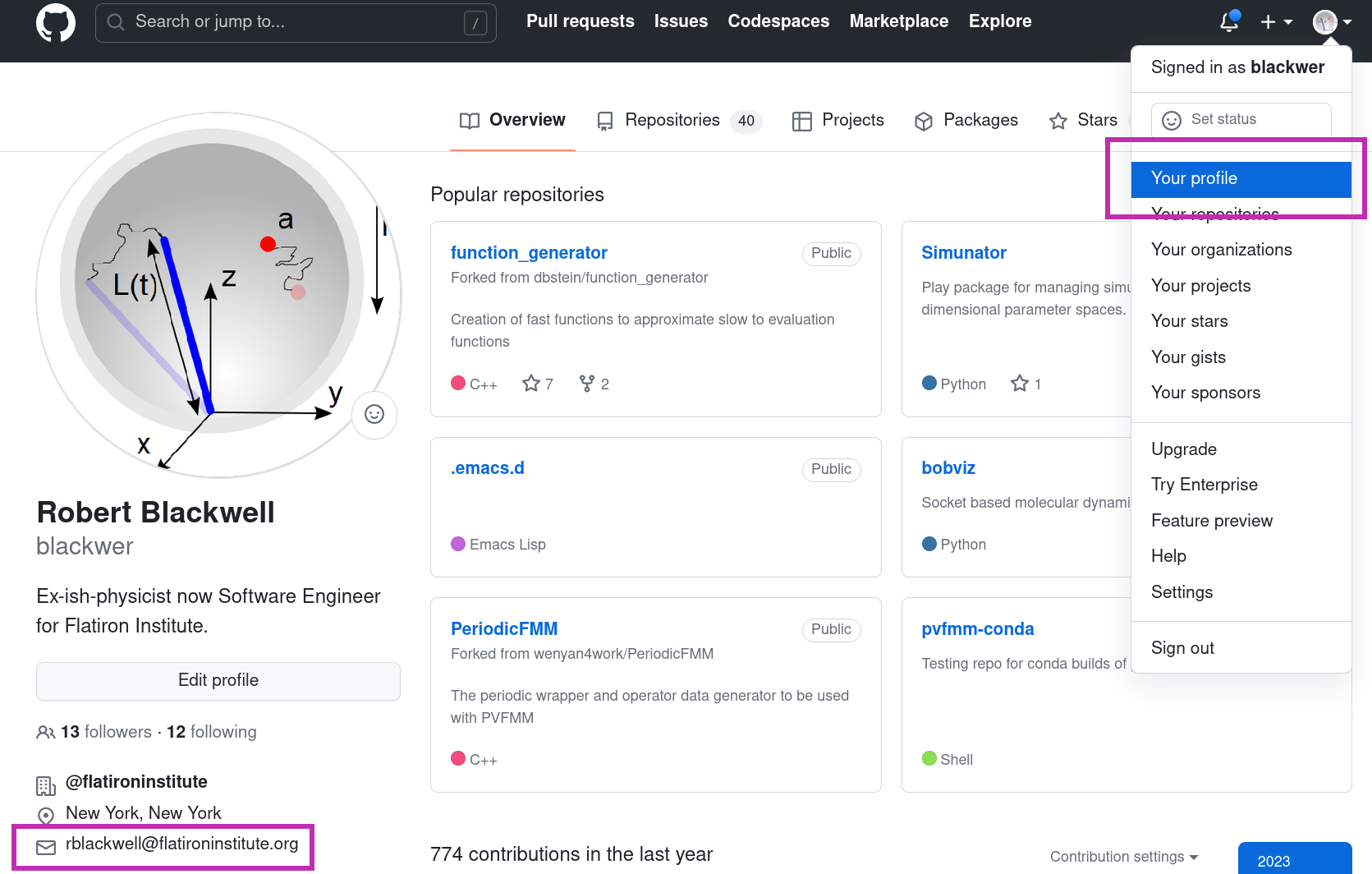This screenshot has width=1372, height=874.
Task: Open the pvfmm-conda repository
Action: pyautogui.click(x=978, y=629)
